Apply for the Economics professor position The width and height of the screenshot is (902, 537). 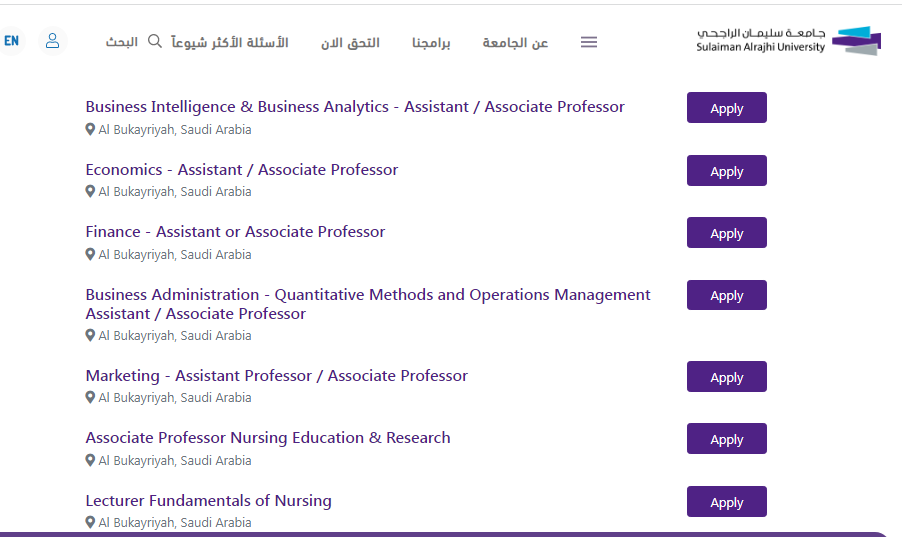[726, 171]
